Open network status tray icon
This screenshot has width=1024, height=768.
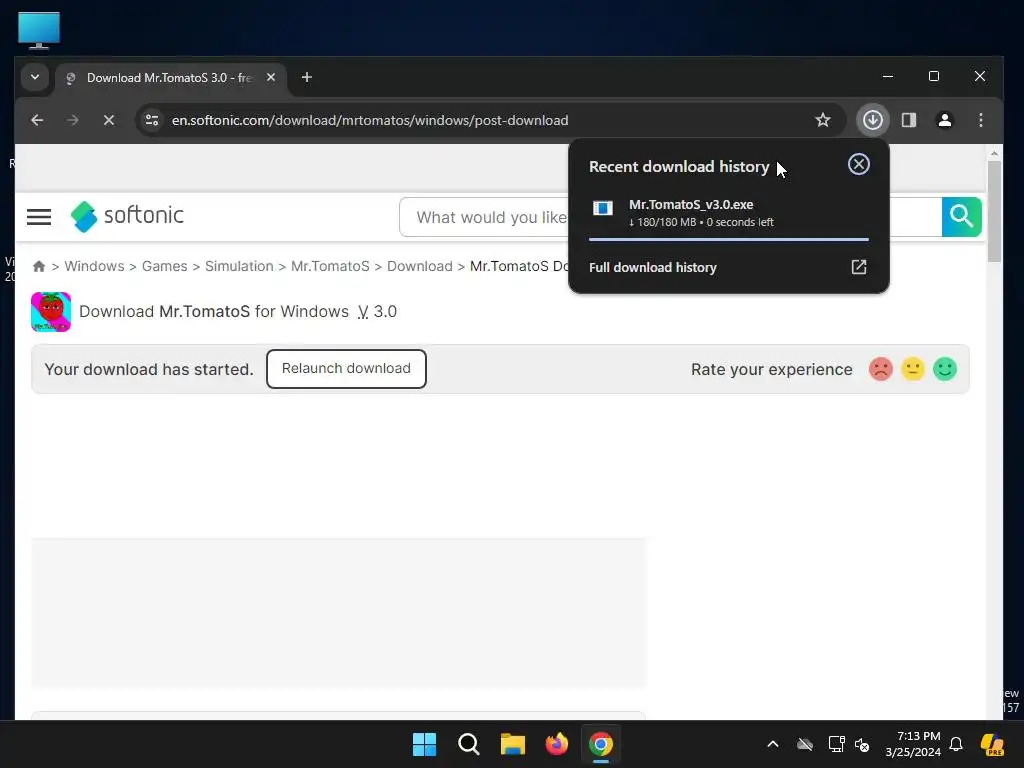[836, 744]
